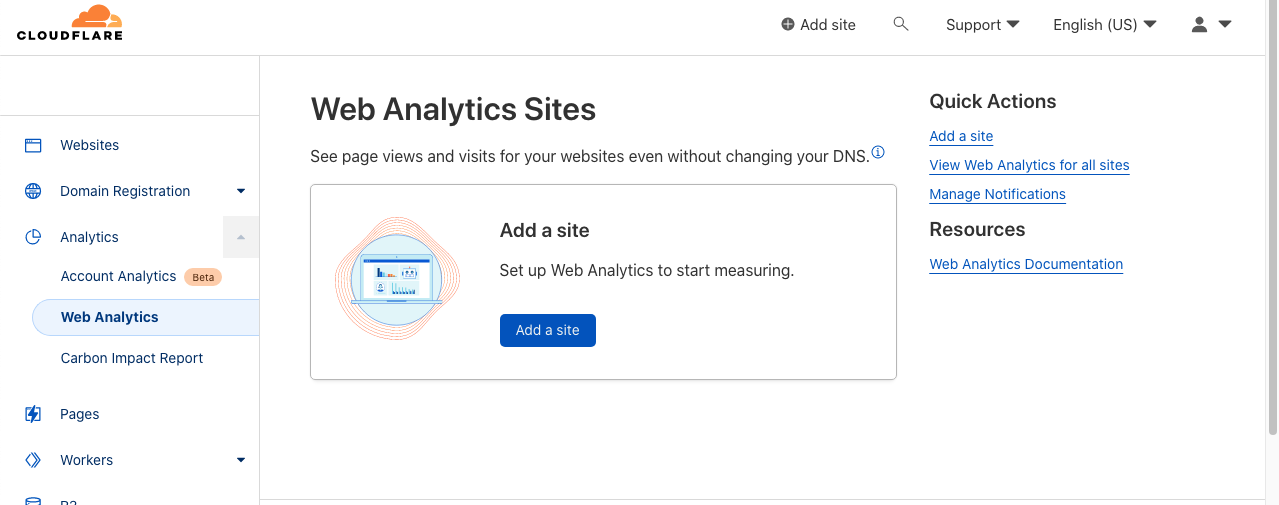Click the info icon after DNS text

878,152
